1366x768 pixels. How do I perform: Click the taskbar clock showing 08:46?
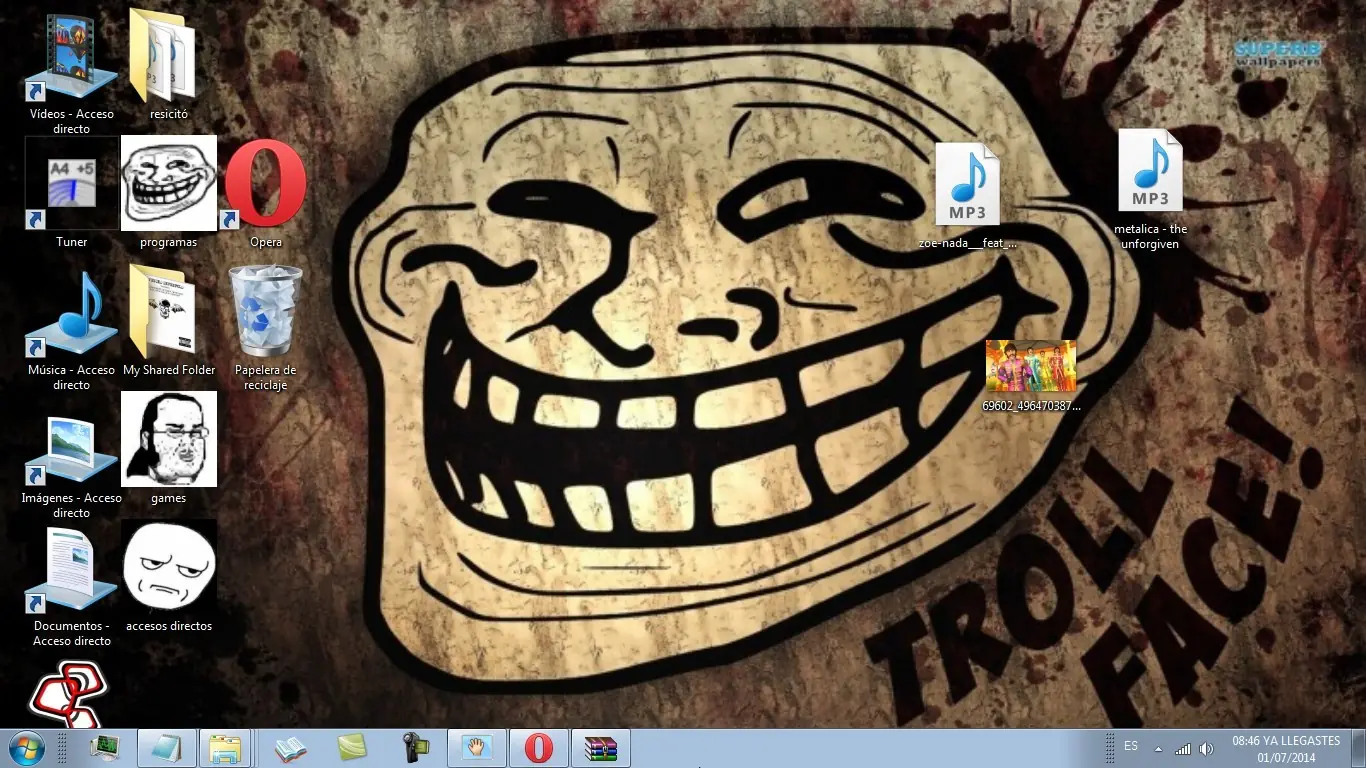point(1286,748)
